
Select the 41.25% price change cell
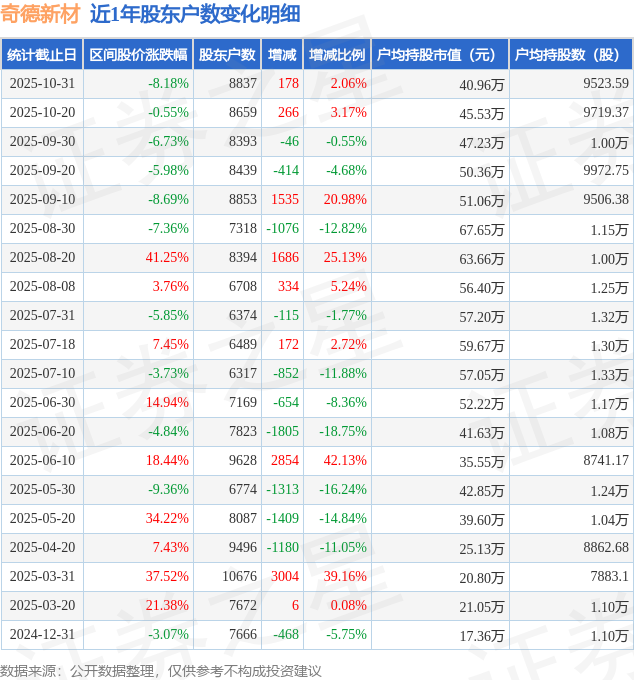tap(168, 258)
